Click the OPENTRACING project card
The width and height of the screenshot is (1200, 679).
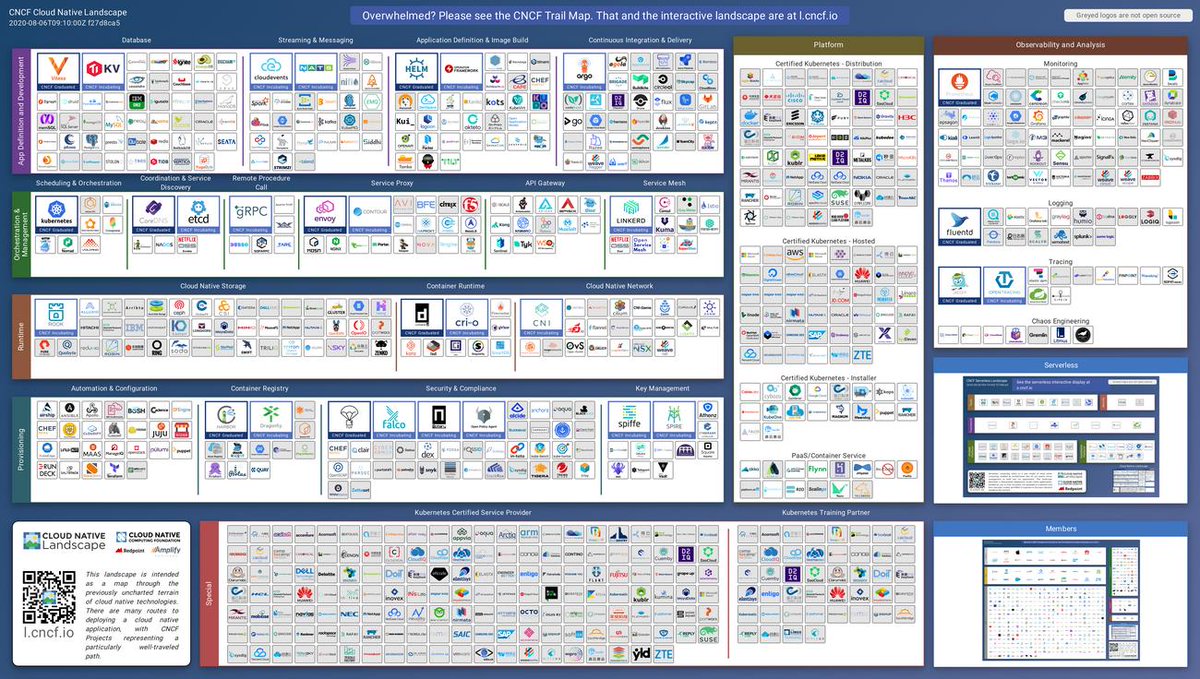[1005, 286]
